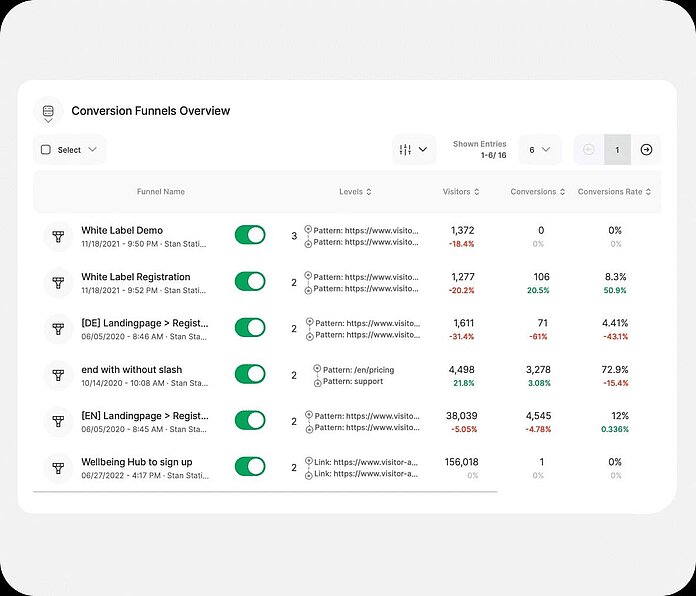Viewport: 696px width, 596px height.
Task: Sort by the Visitors column header
Action: pyautogui.click(x=461, y=192)
